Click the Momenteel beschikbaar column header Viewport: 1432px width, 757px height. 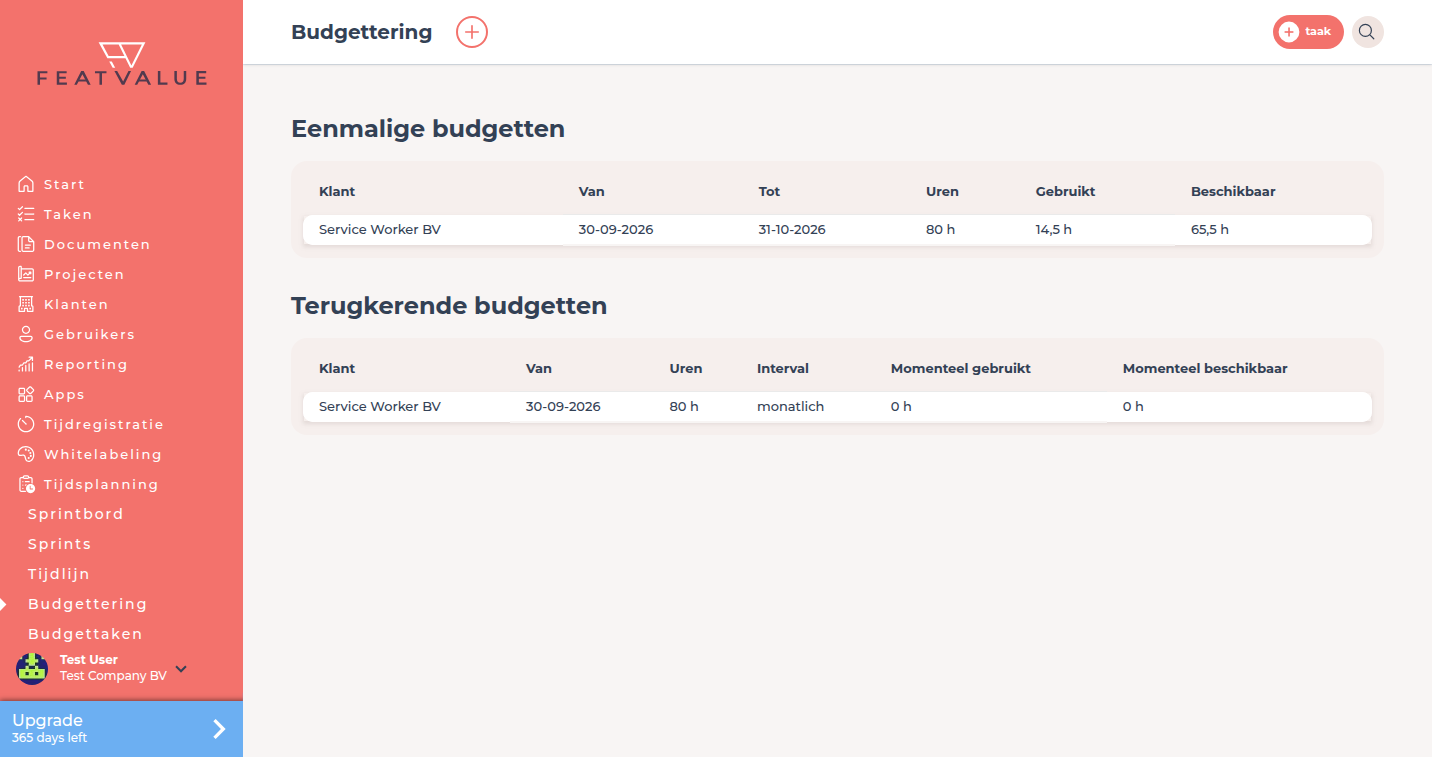tap(1205, 369)
